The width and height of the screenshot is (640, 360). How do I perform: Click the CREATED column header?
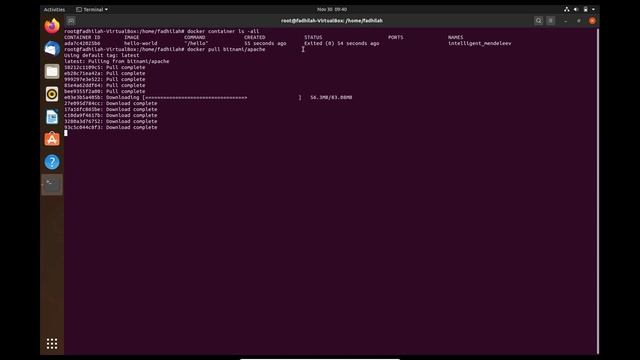coord(255,37)
